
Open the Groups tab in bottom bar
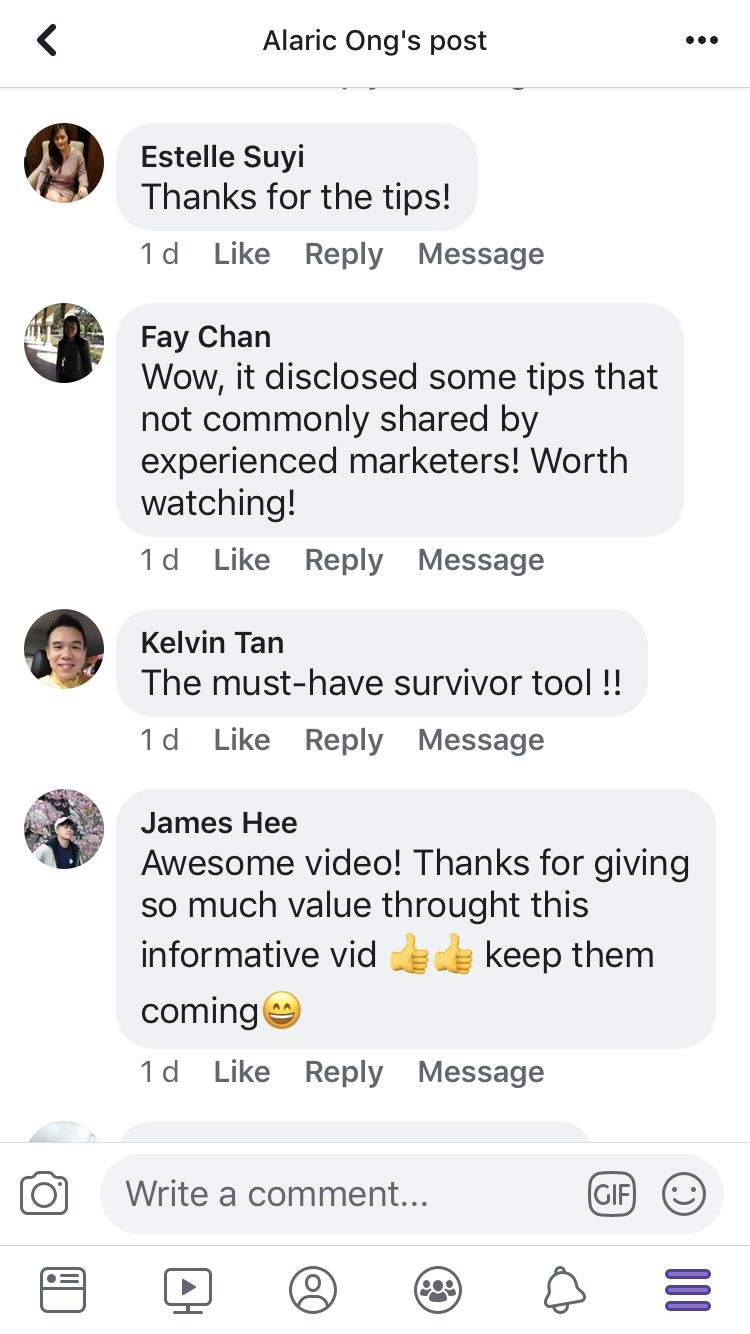438,1290
